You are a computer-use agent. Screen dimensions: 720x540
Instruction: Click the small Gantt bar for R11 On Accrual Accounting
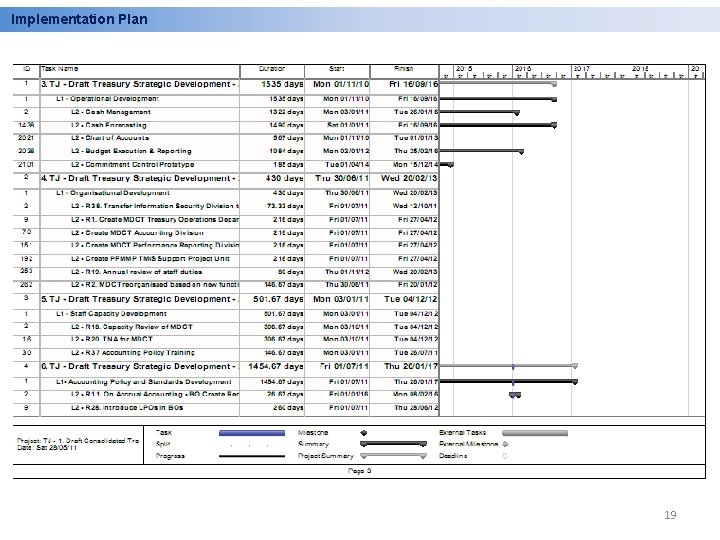click(515, 395)
